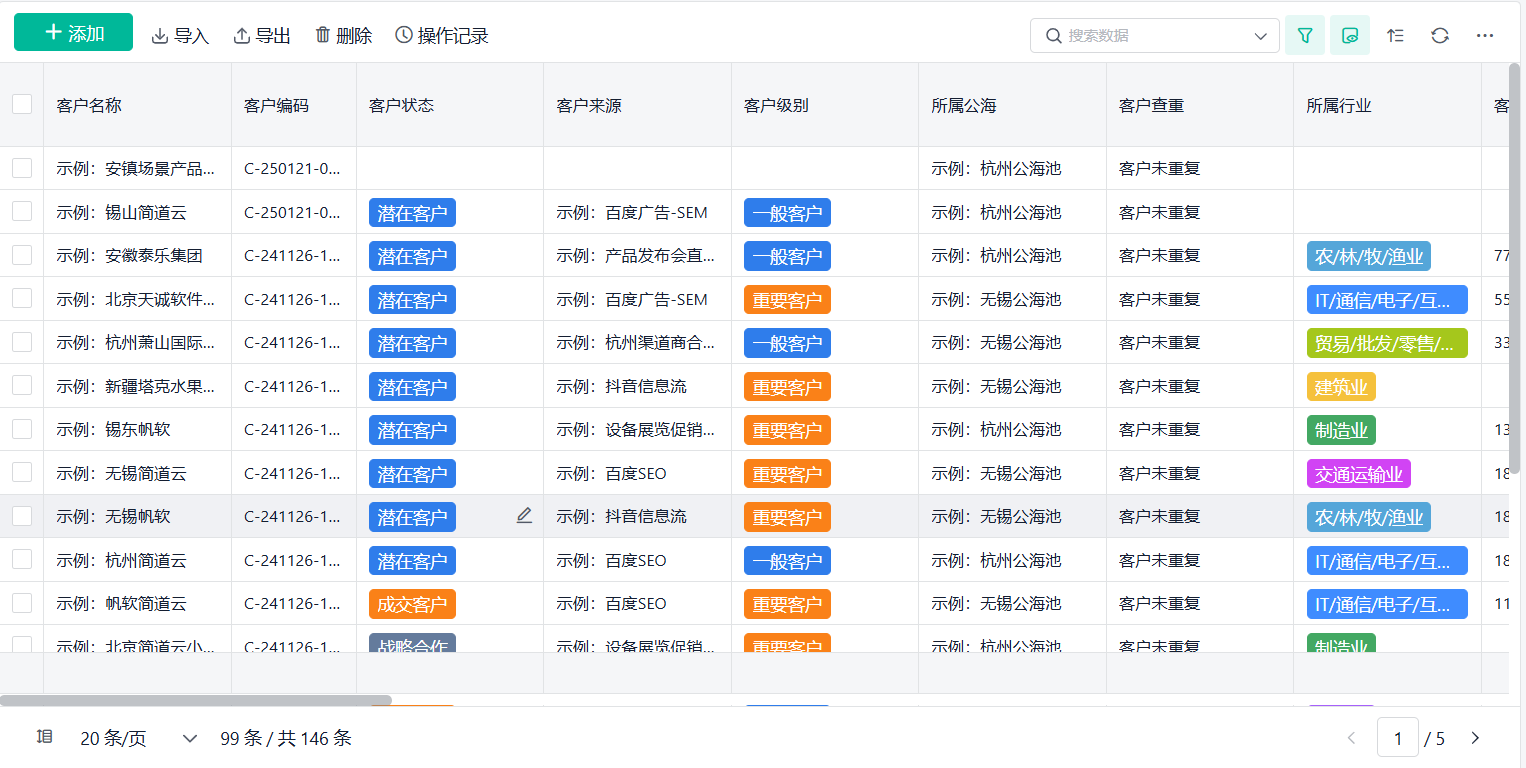Click 一般客户 tag in 安徽泰乐集团 row
This screenshot has width=1526, height=768.
click(787, 256)
